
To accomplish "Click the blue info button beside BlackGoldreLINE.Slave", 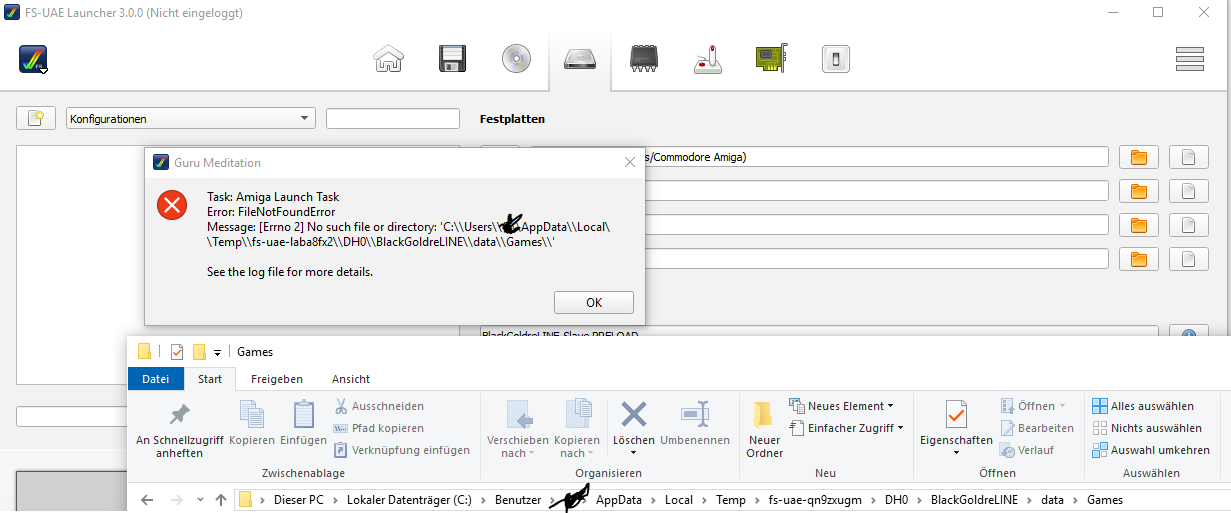I will pos(1189,334).
